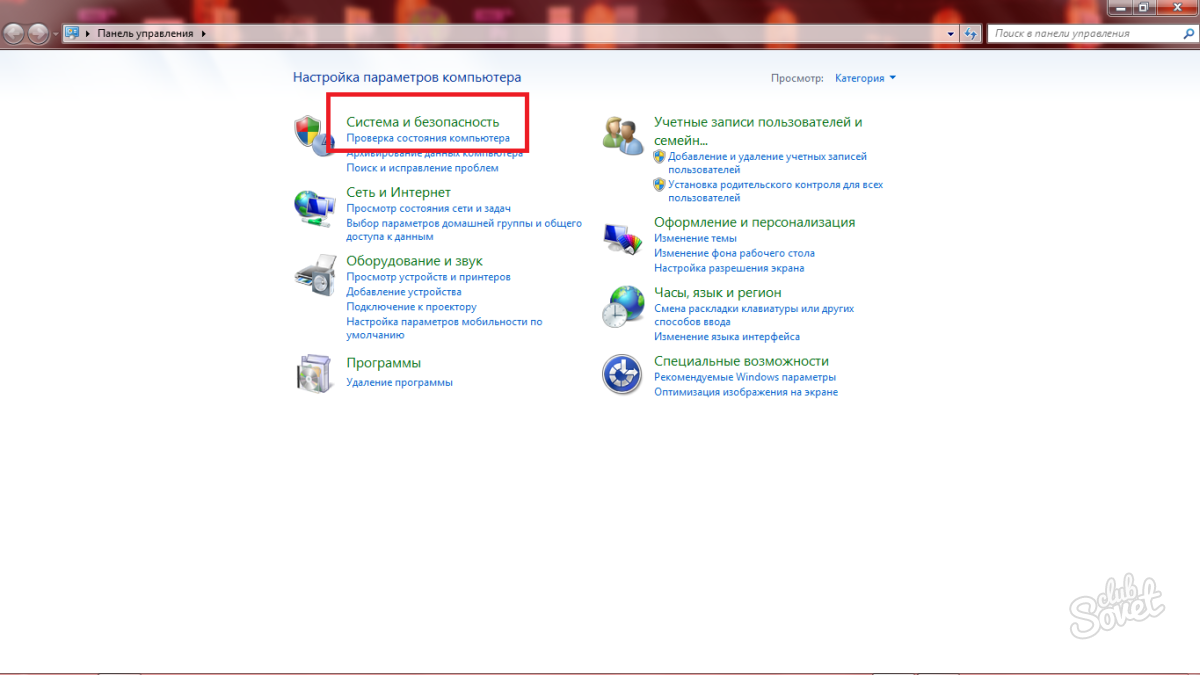Image resolution: width=1200 pixels, height=675 pixels.
Task: Click Панель управления in address breadcrumb
Action: tap(145, 34)
